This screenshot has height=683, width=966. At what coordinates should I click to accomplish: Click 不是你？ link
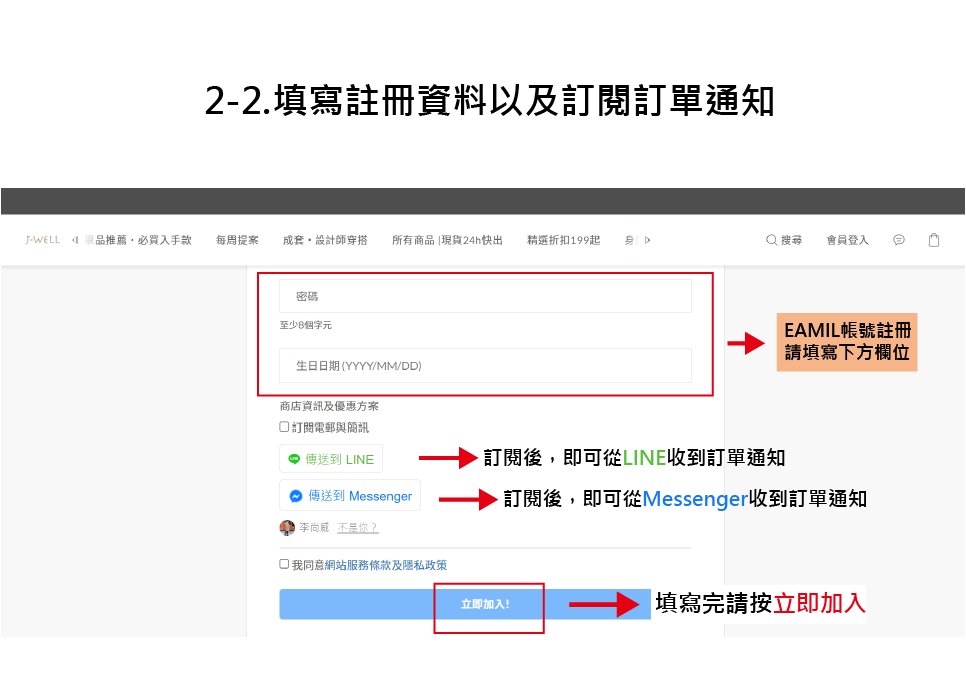coord(357,528)
